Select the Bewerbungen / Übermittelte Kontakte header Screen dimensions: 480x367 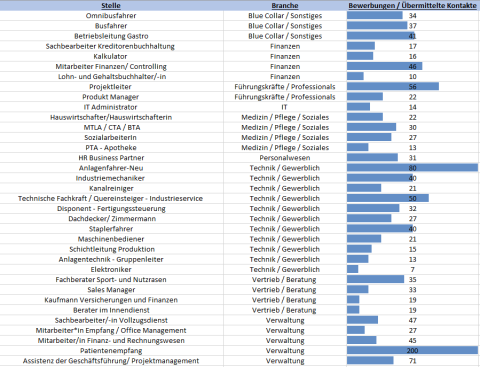[x=412, y=5]
